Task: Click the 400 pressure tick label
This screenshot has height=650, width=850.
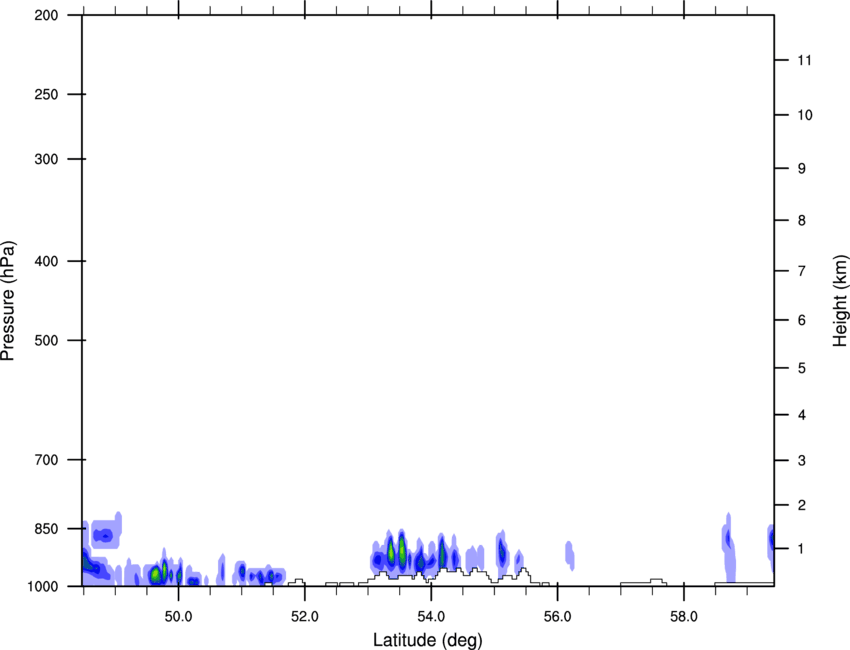Action: tap(46, 261)
